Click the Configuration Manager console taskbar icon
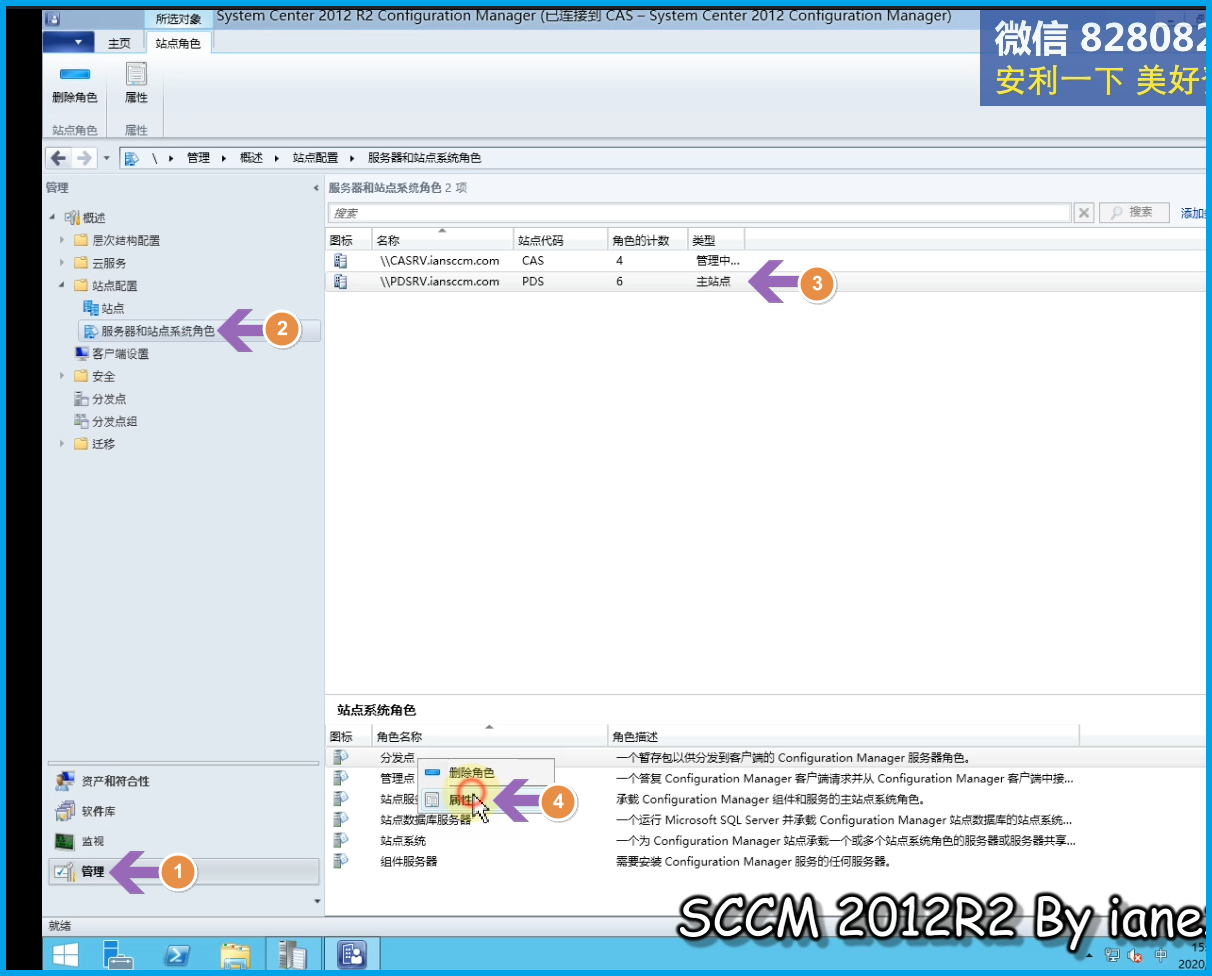The image size is (1212, 976). click(x=352, y=955)
